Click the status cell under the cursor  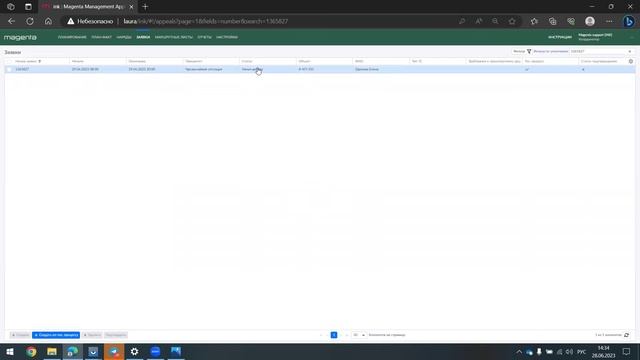[x=267, y=69]
